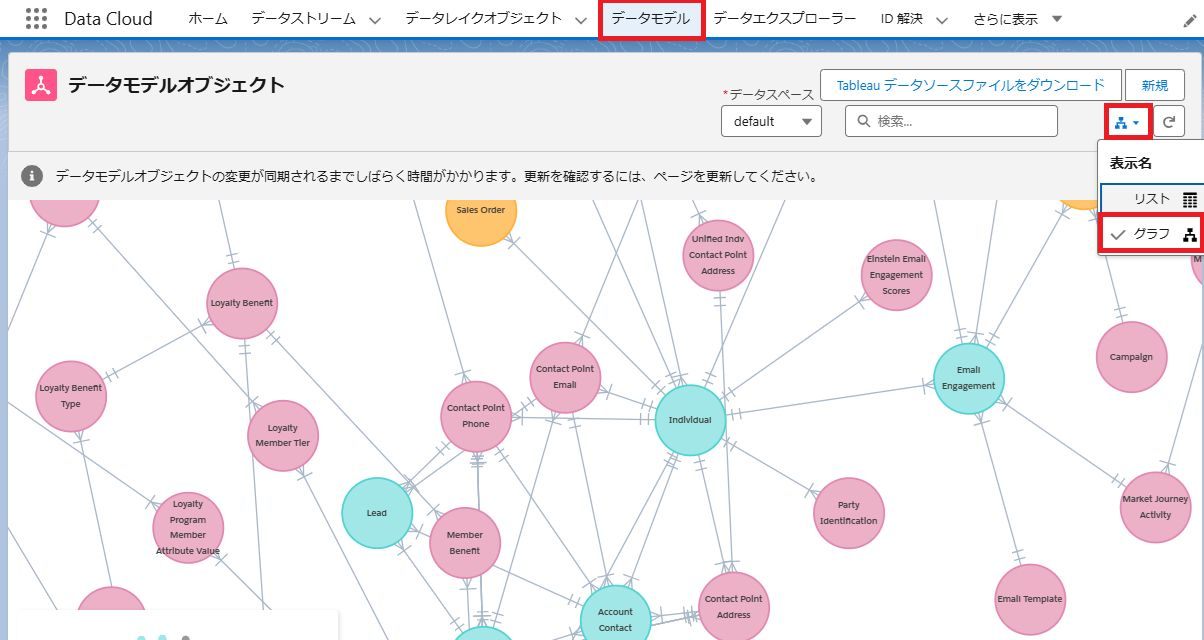The image size is (1204, 640).
Task: Click the 検索 search field
Action: pos(951,121)
